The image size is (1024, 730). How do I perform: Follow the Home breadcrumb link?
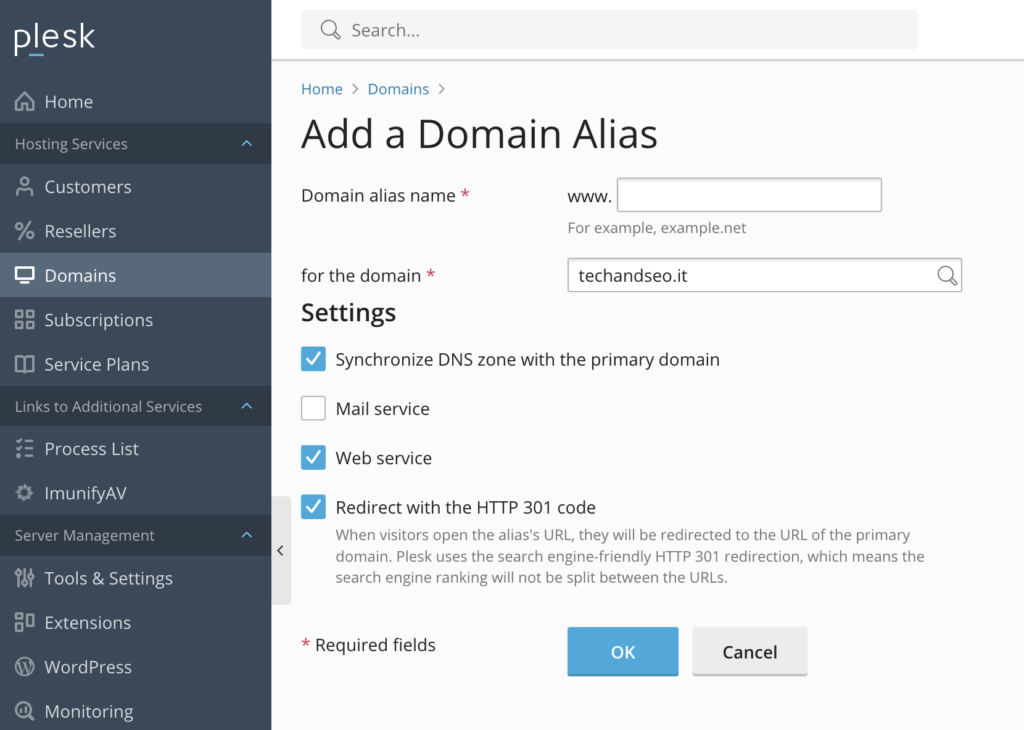point(321,89)
